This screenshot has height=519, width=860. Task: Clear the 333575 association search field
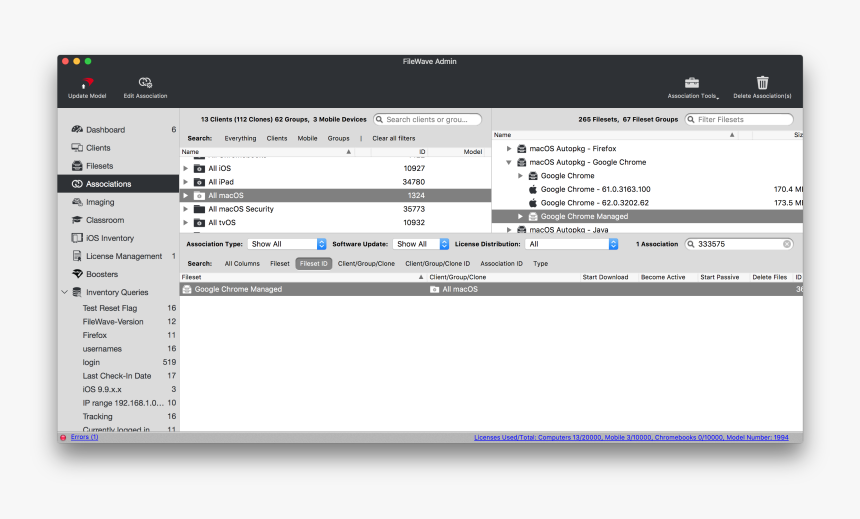click(x=787, y=244)
